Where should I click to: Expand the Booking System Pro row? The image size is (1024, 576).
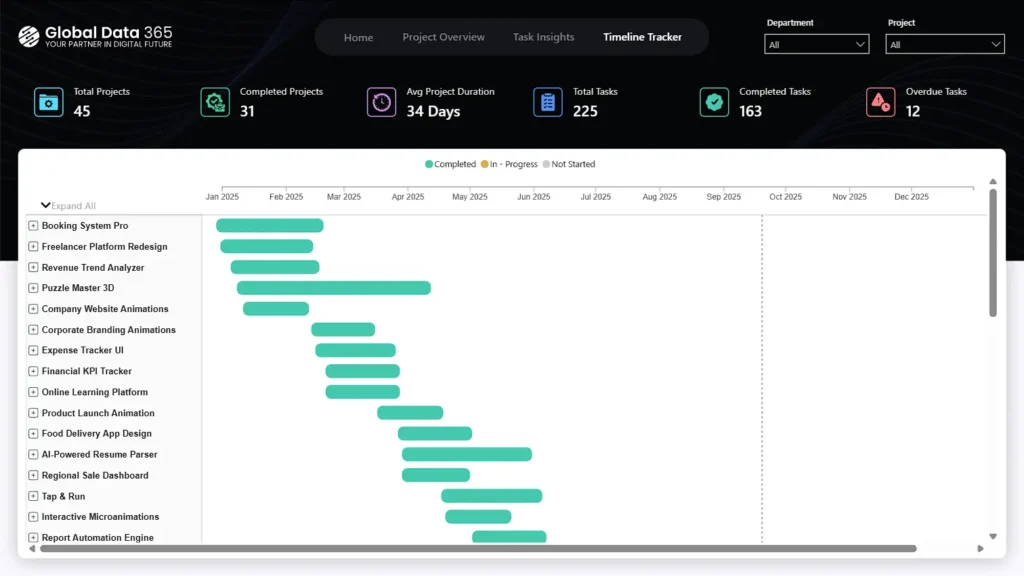click(x=33, y=225)
